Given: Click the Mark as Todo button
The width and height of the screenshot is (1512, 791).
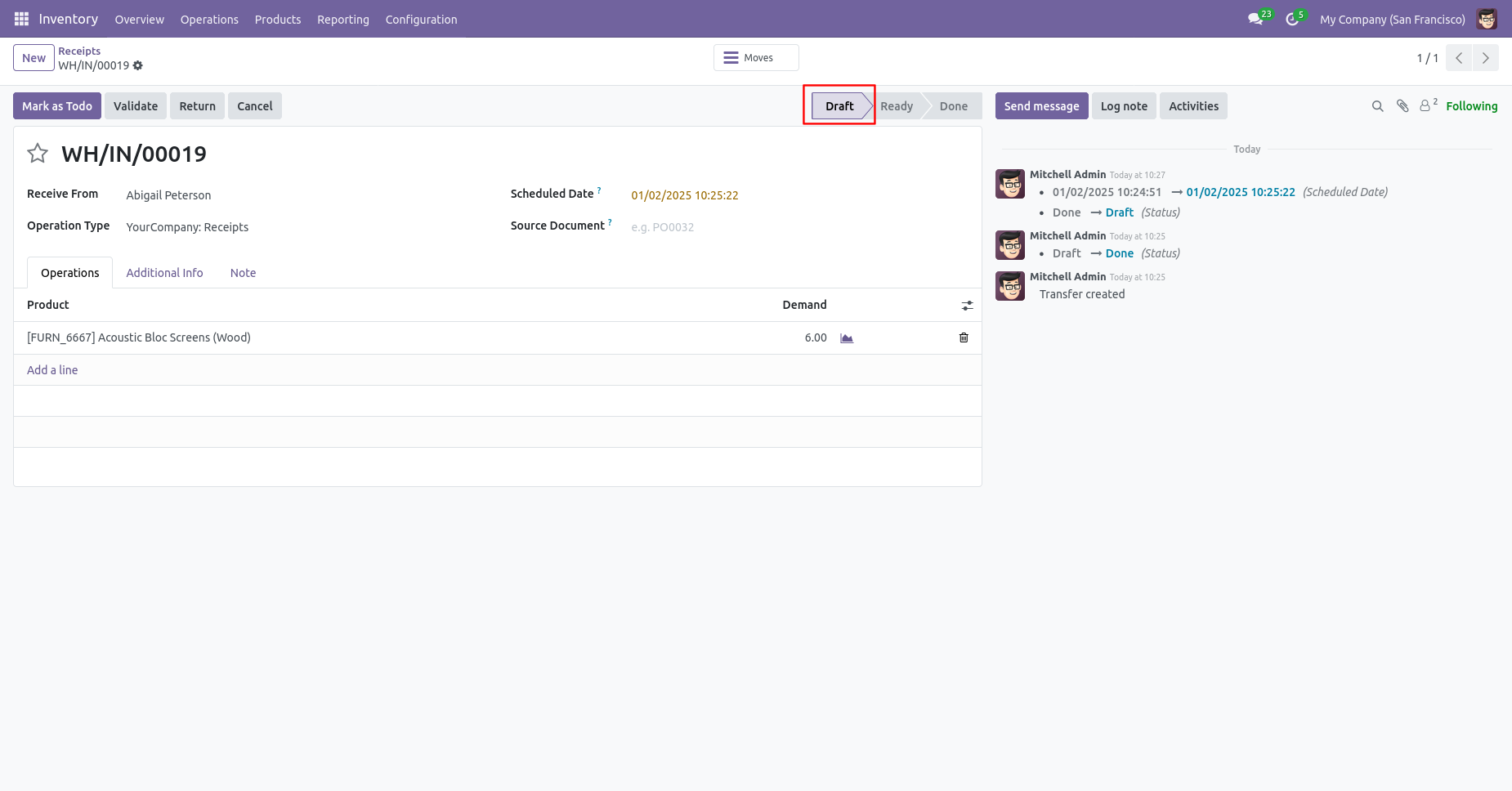Looking at the screenshot, I should click(x=57, y=106).
